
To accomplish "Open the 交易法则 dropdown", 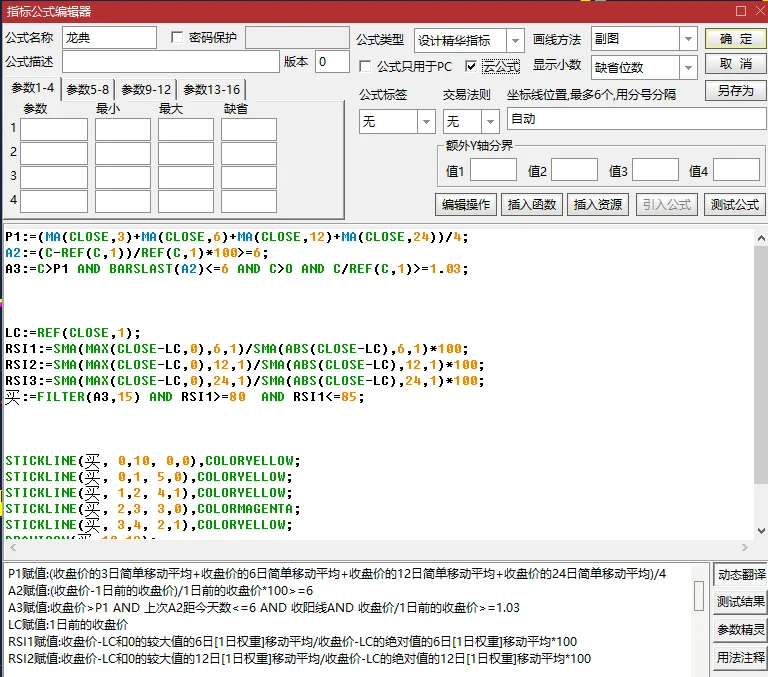I will 490,121.
